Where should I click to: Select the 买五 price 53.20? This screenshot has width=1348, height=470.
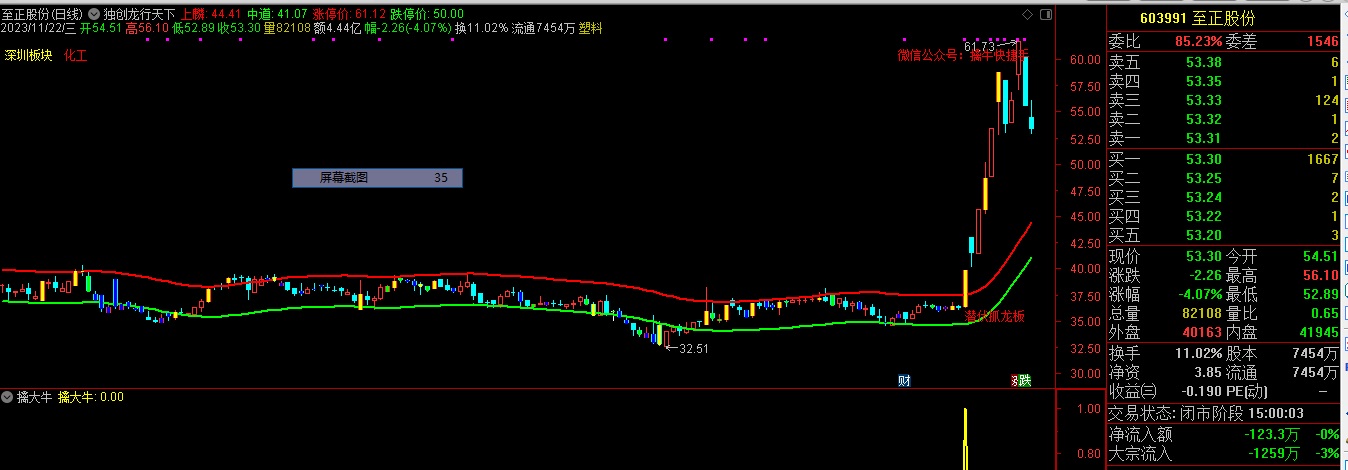(1203, 235)
